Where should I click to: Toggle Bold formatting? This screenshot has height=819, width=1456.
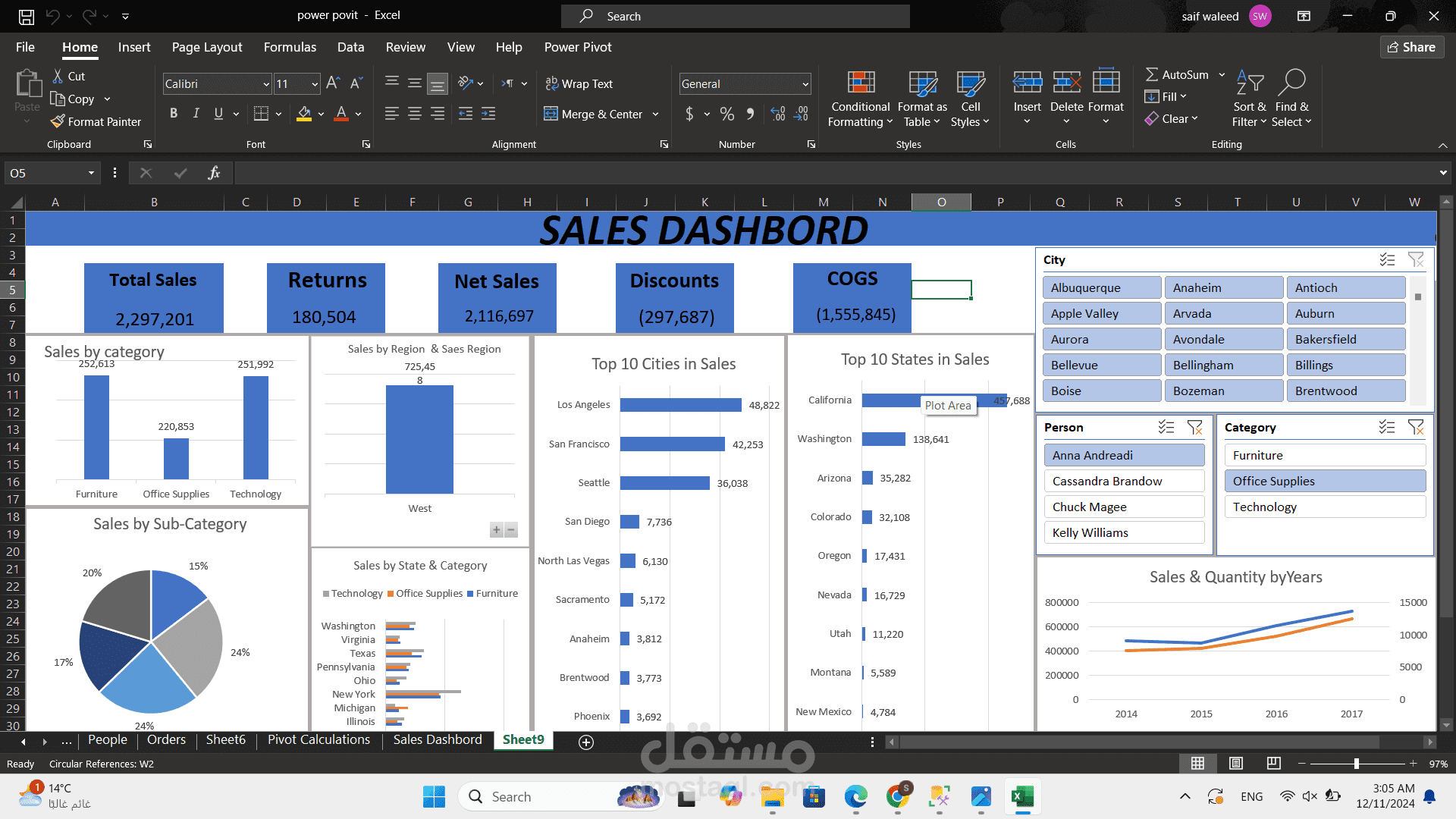[x=174, y=114]
